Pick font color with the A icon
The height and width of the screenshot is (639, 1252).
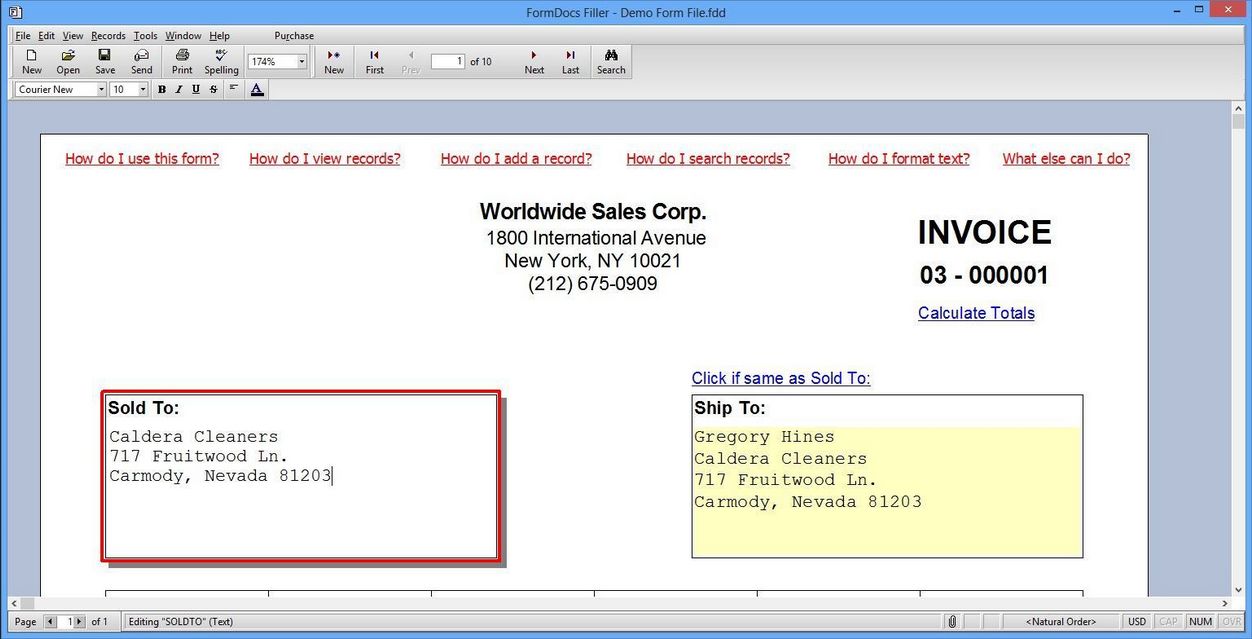257,89
